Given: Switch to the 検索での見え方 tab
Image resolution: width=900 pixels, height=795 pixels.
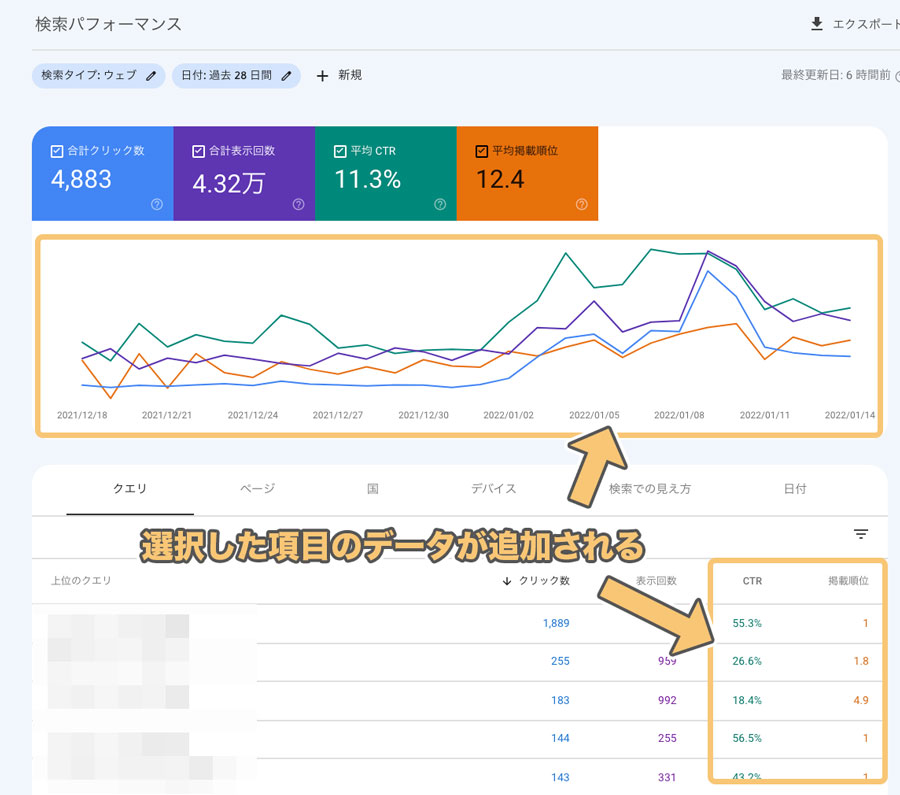Looking at the screenshot, I should (650, 489).
